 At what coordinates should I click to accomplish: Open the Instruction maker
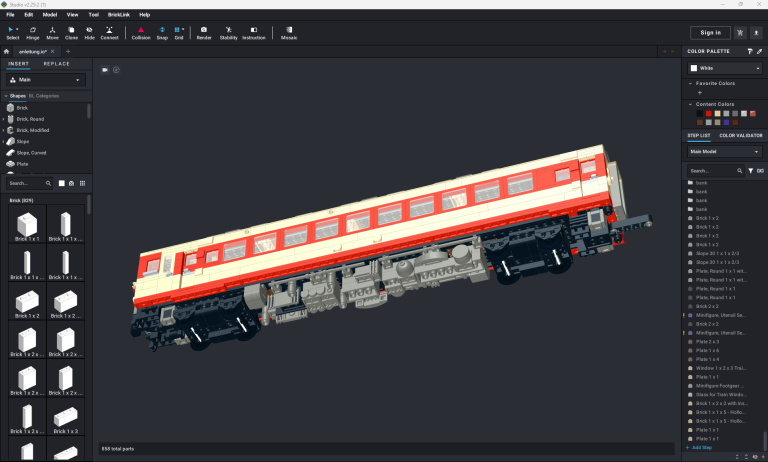click(254, 33)
